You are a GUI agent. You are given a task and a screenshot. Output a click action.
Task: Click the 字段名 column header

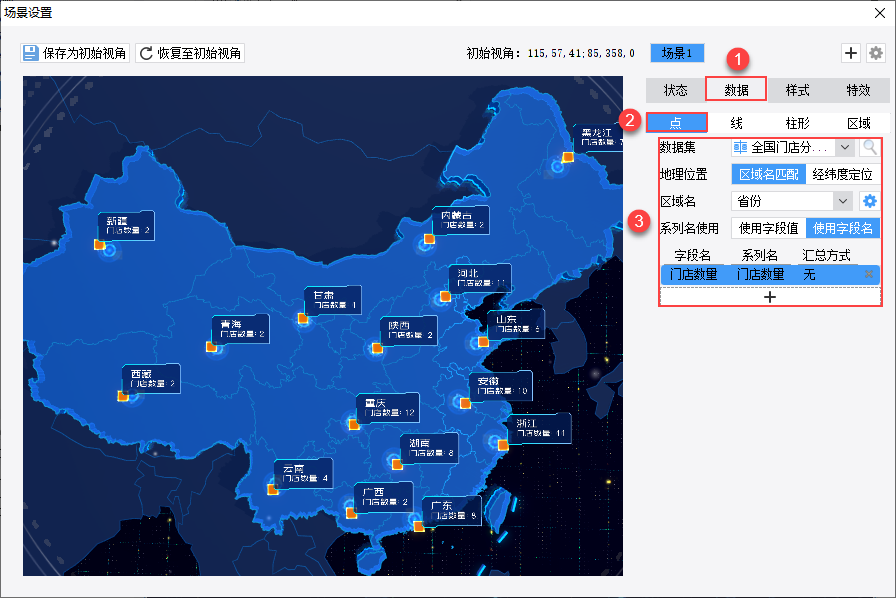693,255
